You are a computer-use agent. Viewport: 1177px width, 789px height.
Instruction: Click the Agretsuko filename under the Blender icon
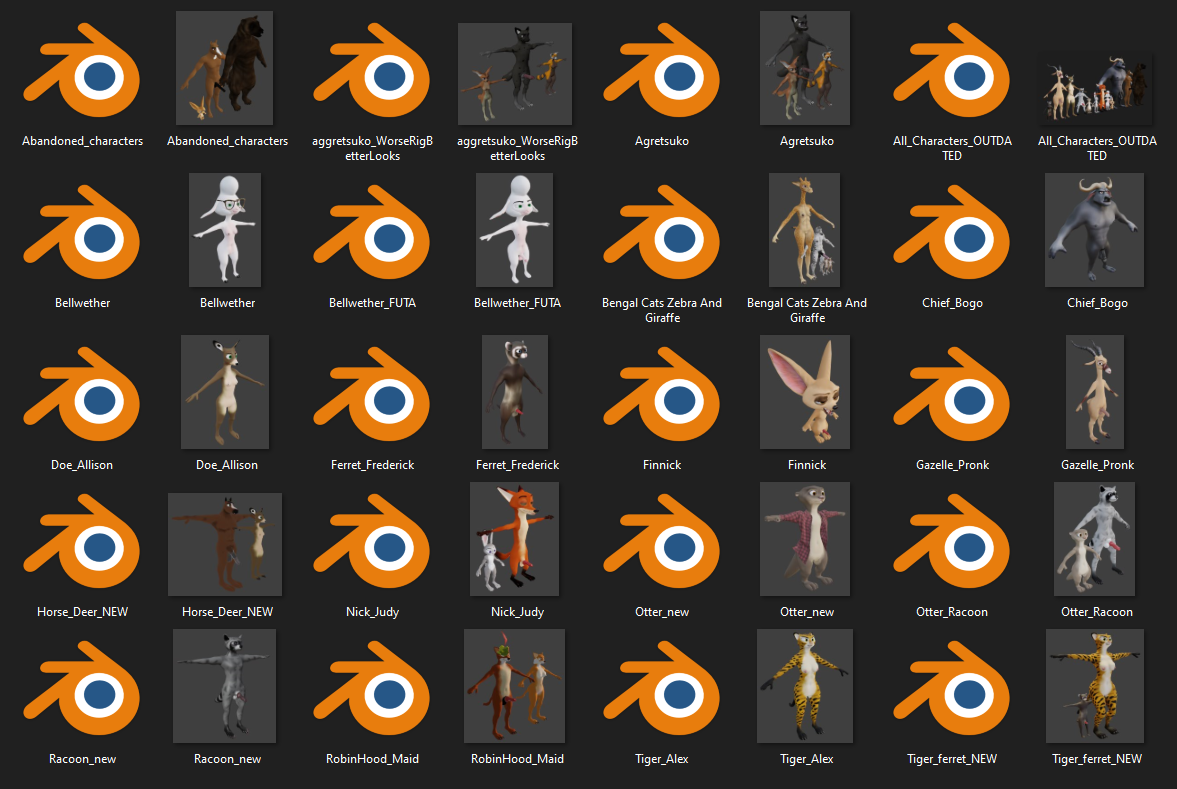661,140
